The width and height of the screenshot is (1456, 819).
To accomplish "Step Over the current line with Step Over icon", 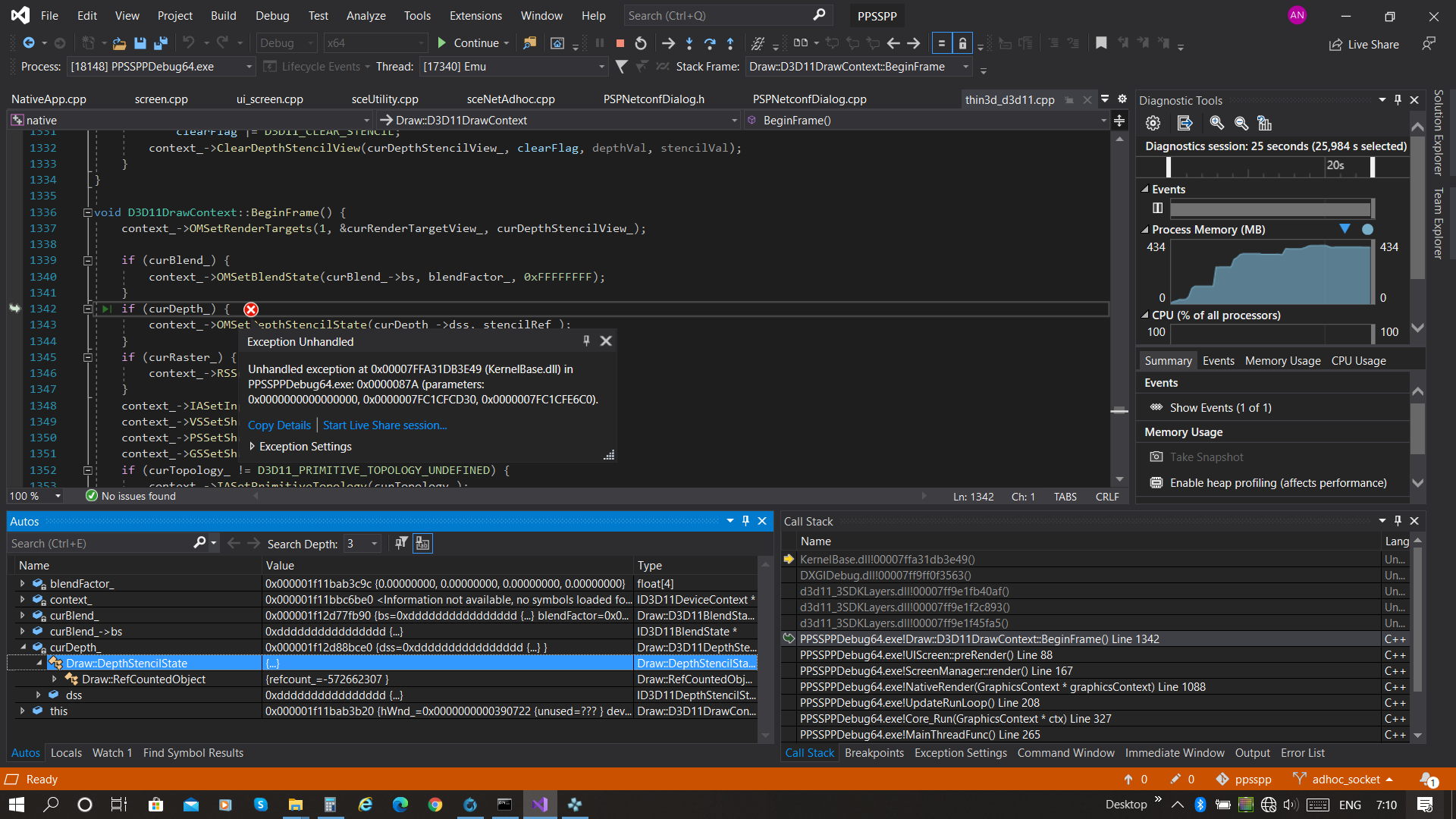I will (711, 43).
